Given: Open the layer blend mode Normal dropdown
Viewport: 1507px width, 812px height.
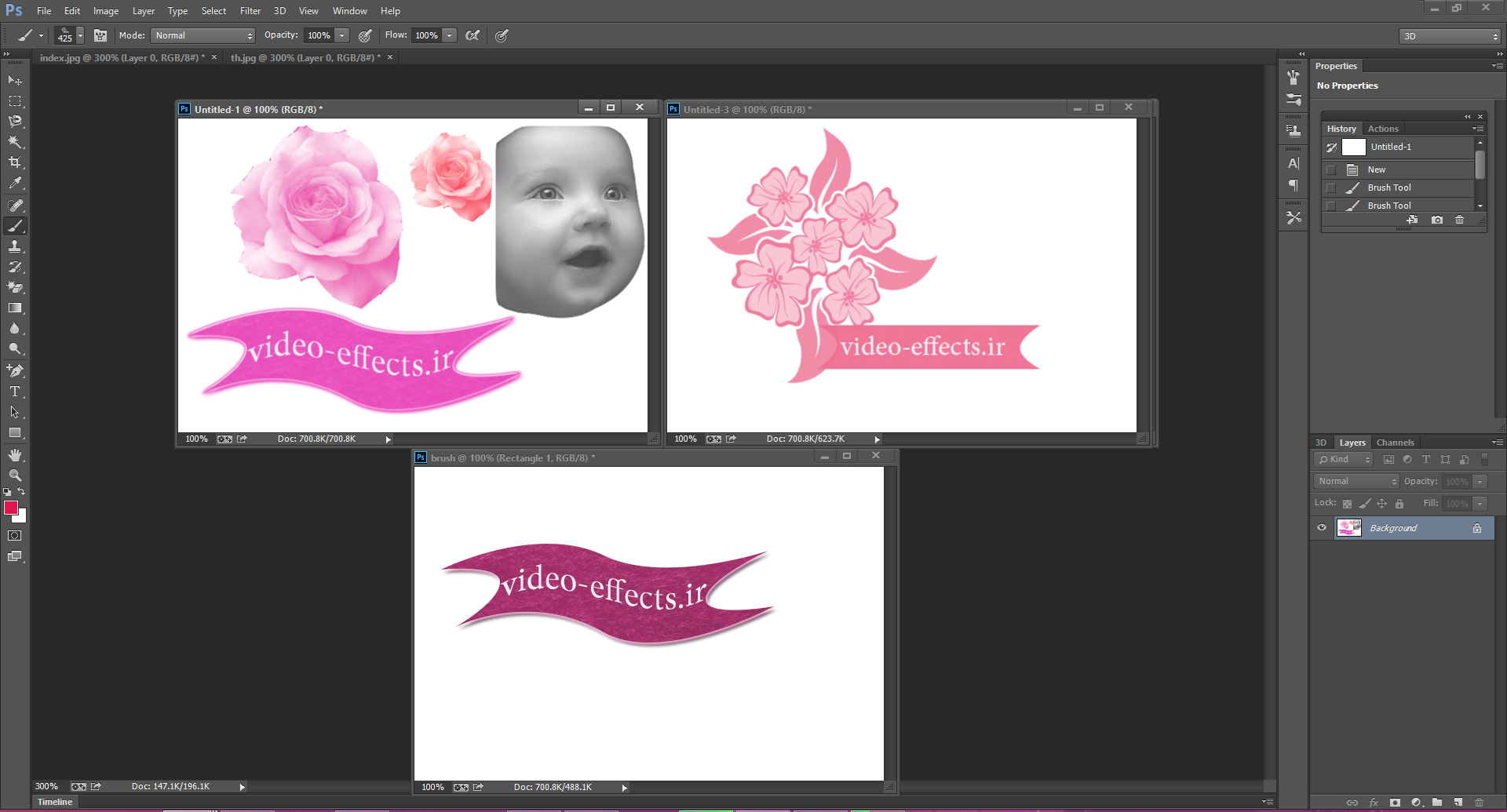Looking at the screenshot, I should (x=1356, y=482).
